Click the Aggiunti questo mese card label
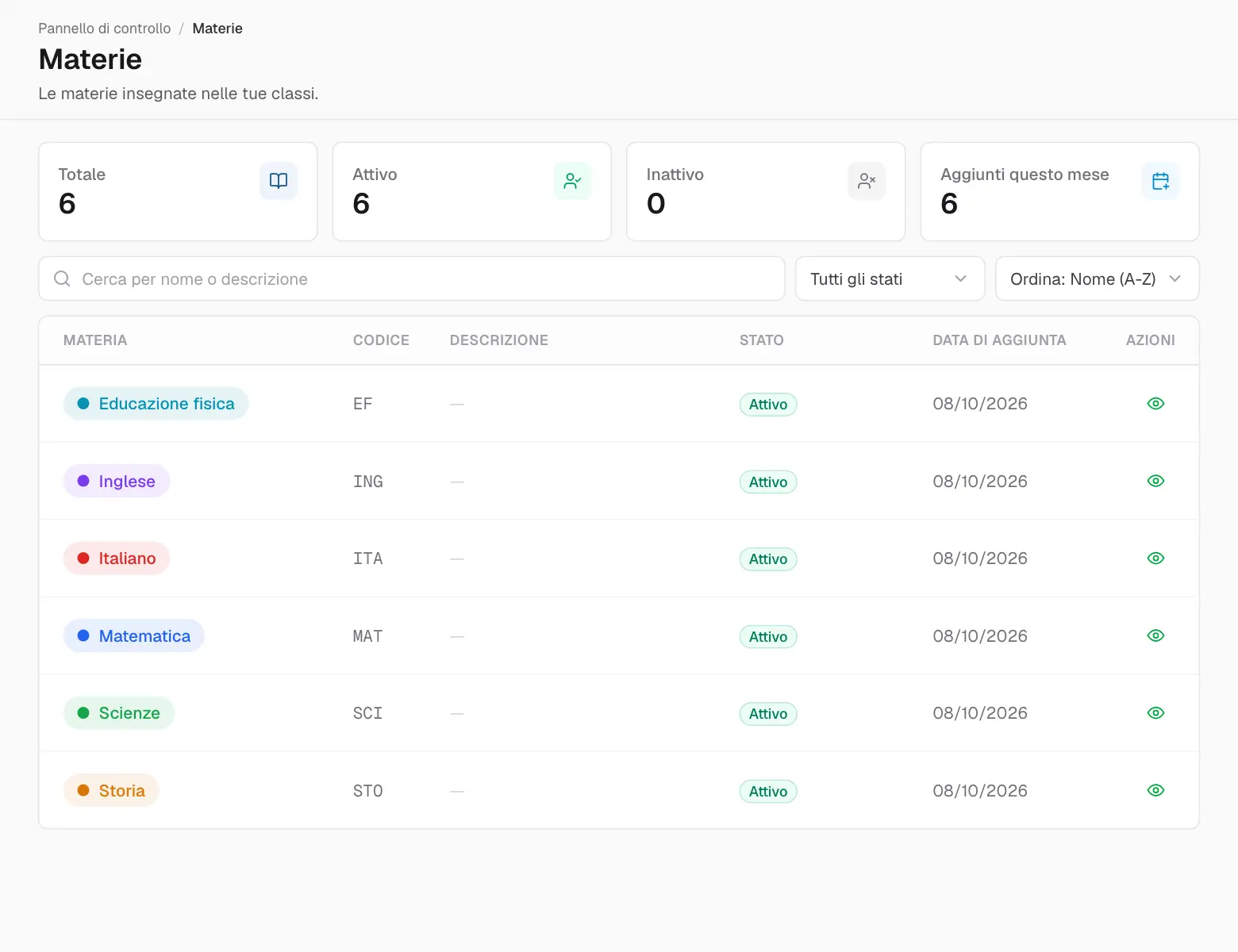Image resolution: width=1238 pixels, height=952 pixels. pos(1025,175)
